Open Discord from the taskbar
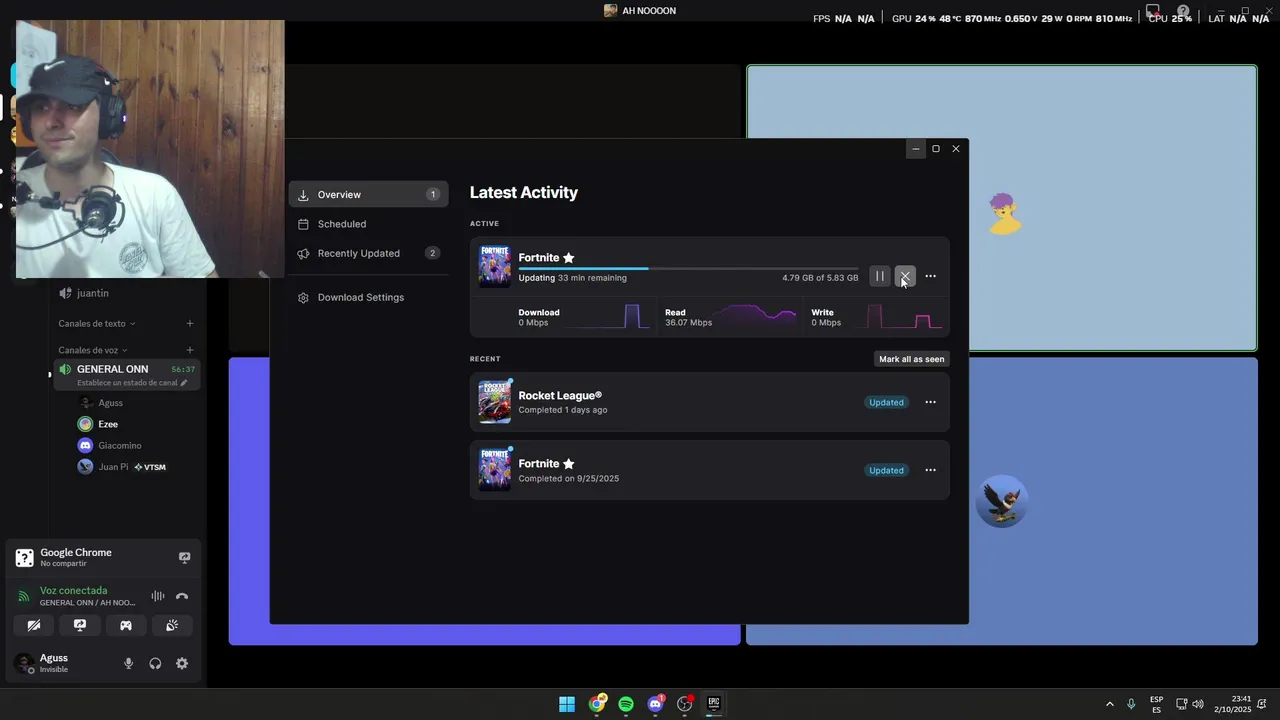The image size is (1280, 720). coord(655,704)
